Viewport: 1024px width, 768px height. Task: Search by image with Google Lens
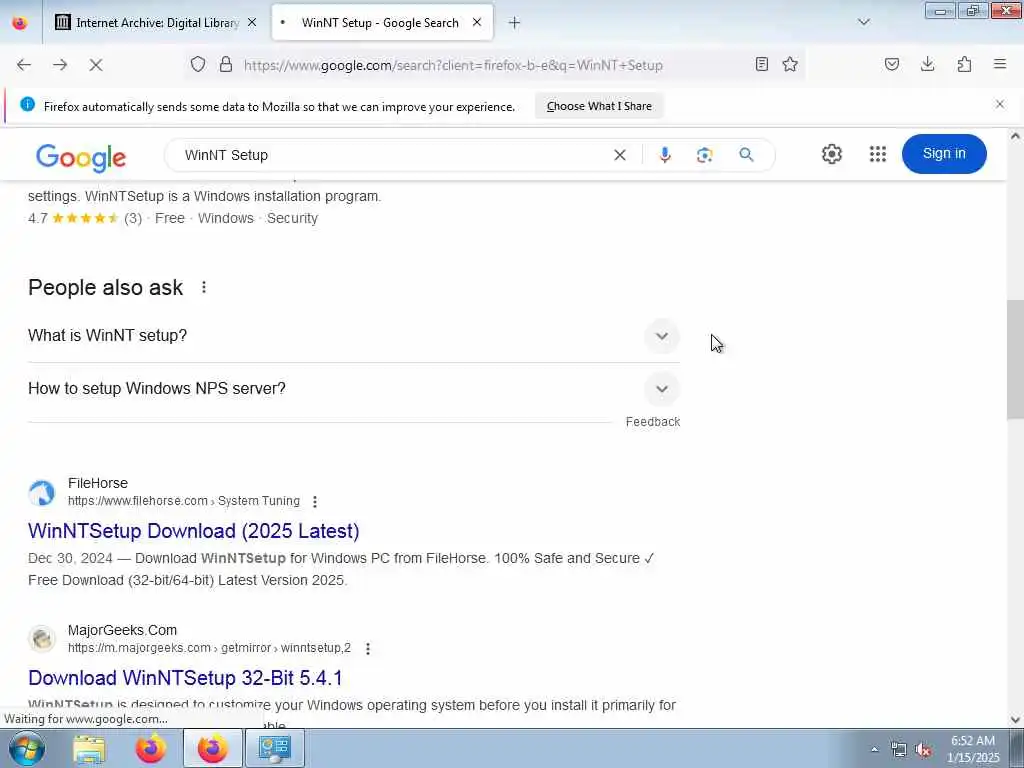704,155
